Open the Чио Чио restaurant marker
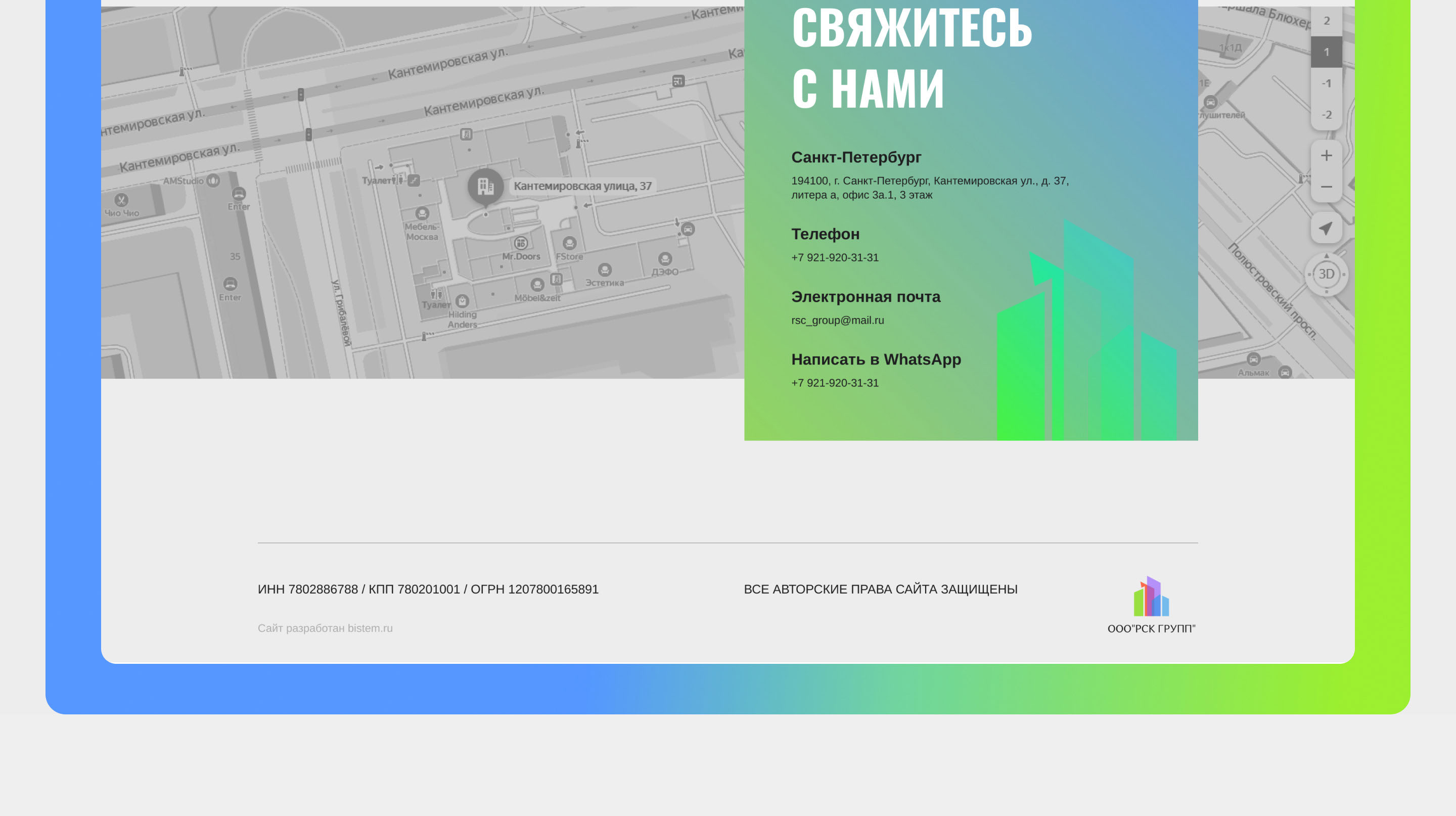The height and width of the screenshot is (816, 1456). (x=121, y=200)
